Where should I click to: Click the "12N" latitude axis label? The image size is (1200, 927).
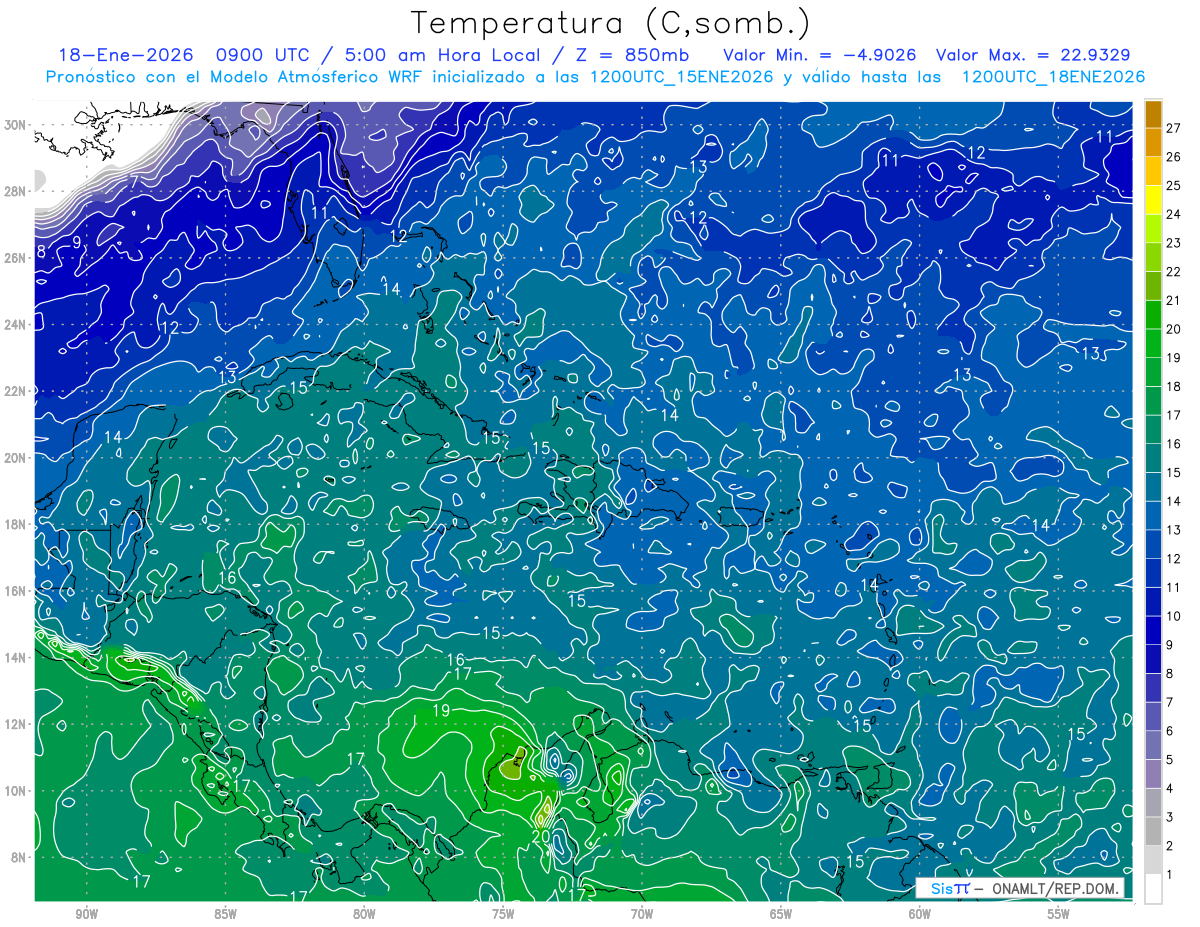15,724
